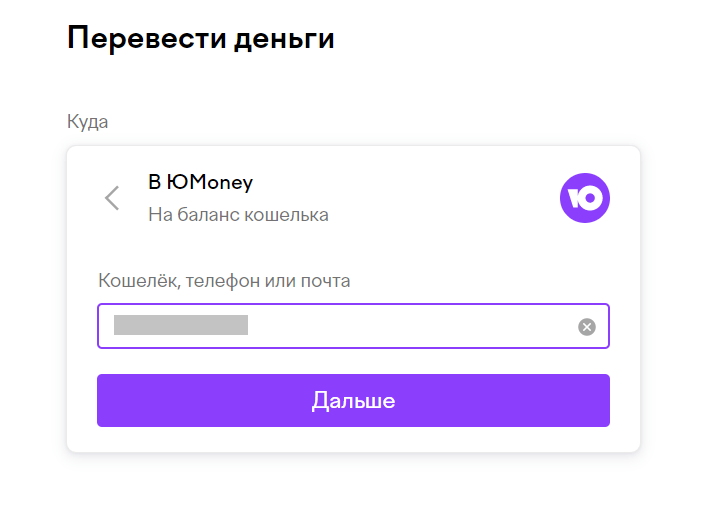
Task: Focus the wallet, phone or email field
Action: tap(400, 326)
